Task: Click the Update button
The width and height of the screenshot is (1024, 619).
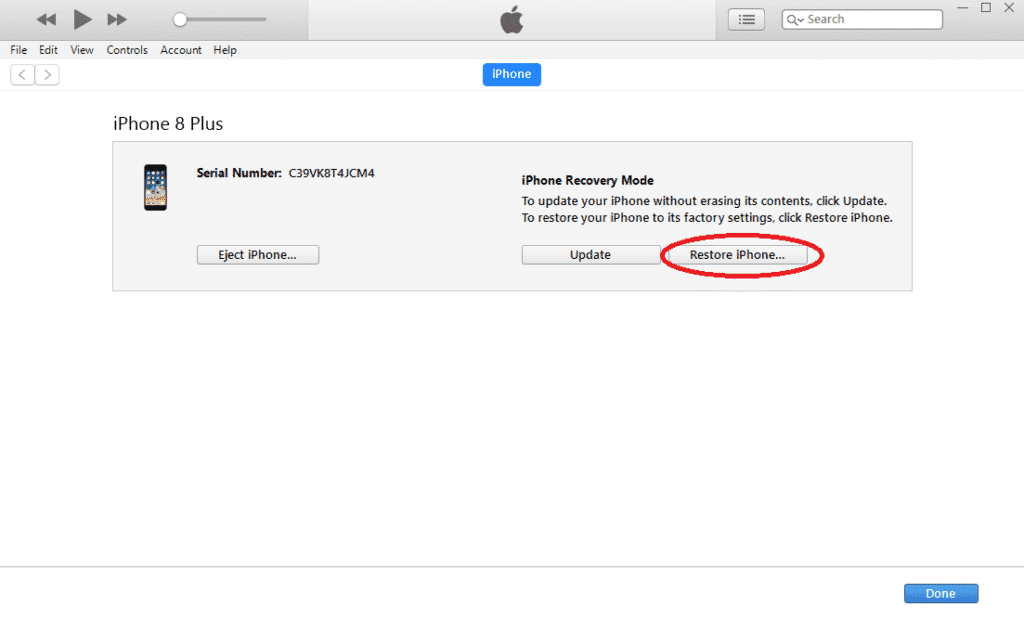Action: (590, 255)
